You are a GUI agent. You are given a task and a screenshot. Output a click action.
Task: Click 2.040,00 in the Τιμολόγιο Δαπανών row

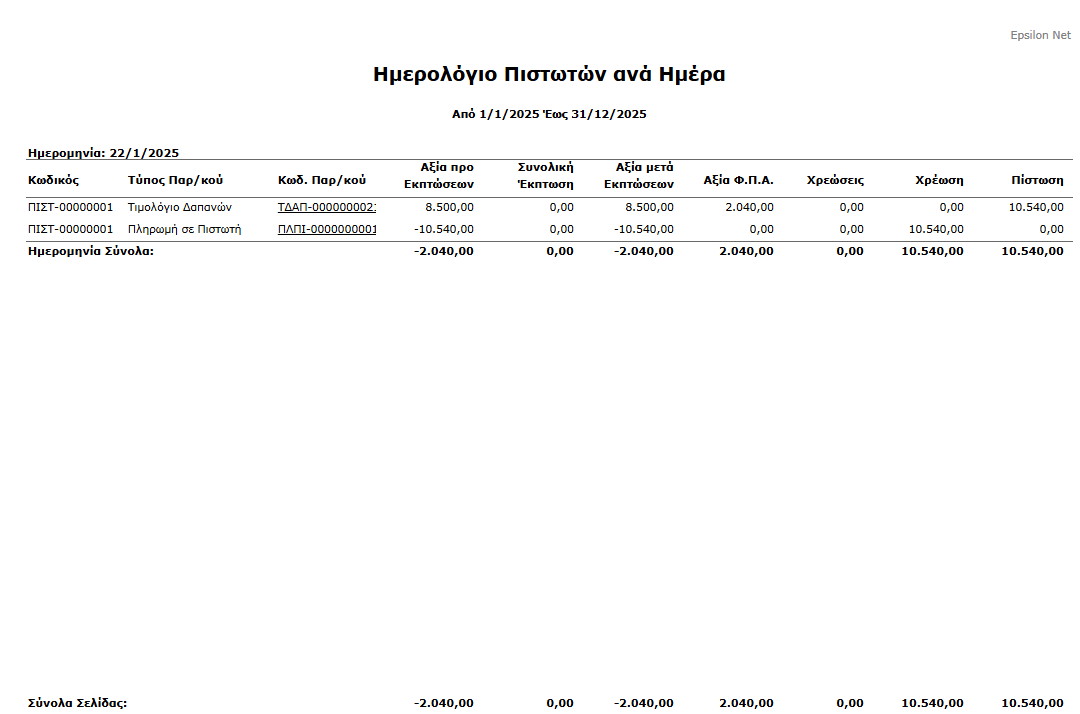pos(749,207)
